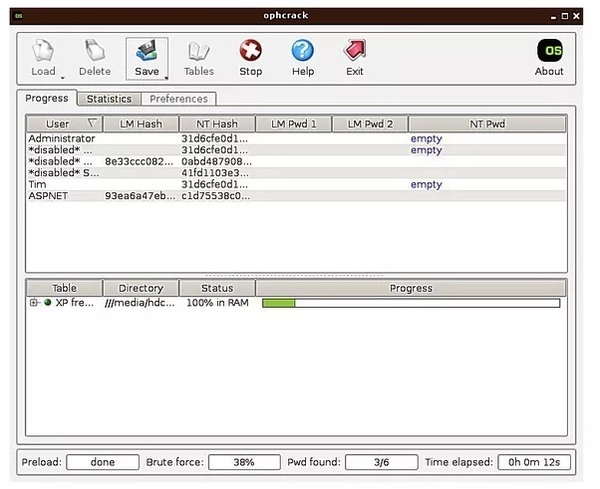Open the Save dropdown arrow
The width and height of the screenshot is (600, 489).
click(x=166, y=78)
